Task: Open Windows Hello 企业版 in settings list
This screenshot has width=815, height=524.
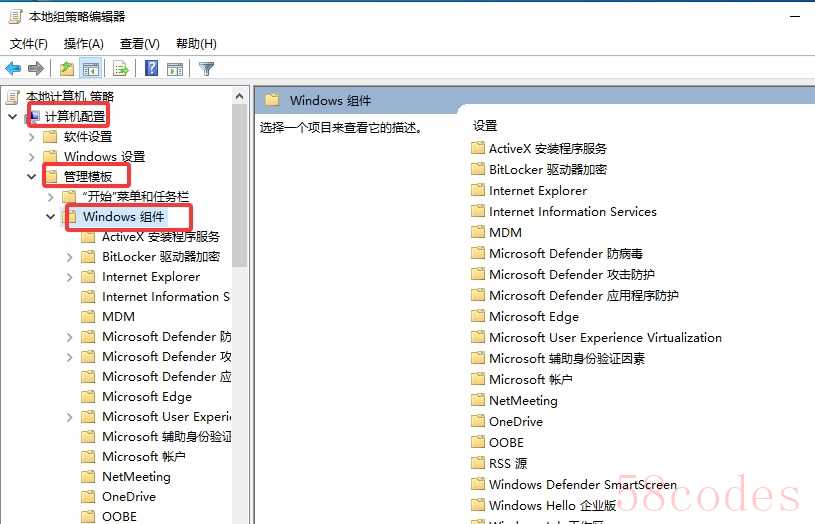Action: coord(553,505)
